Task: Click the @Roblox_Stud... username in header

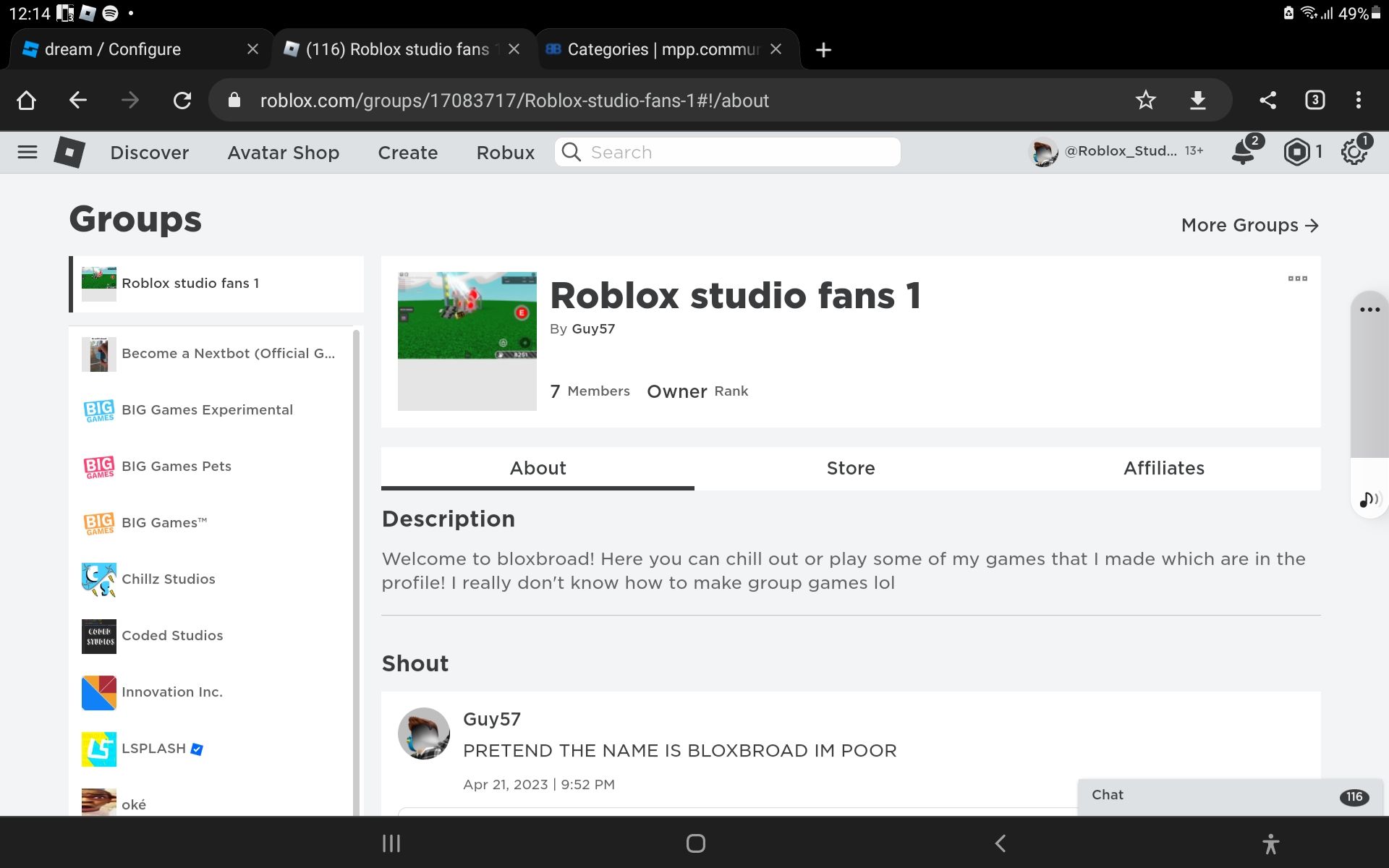Action: click(1120, 151)
